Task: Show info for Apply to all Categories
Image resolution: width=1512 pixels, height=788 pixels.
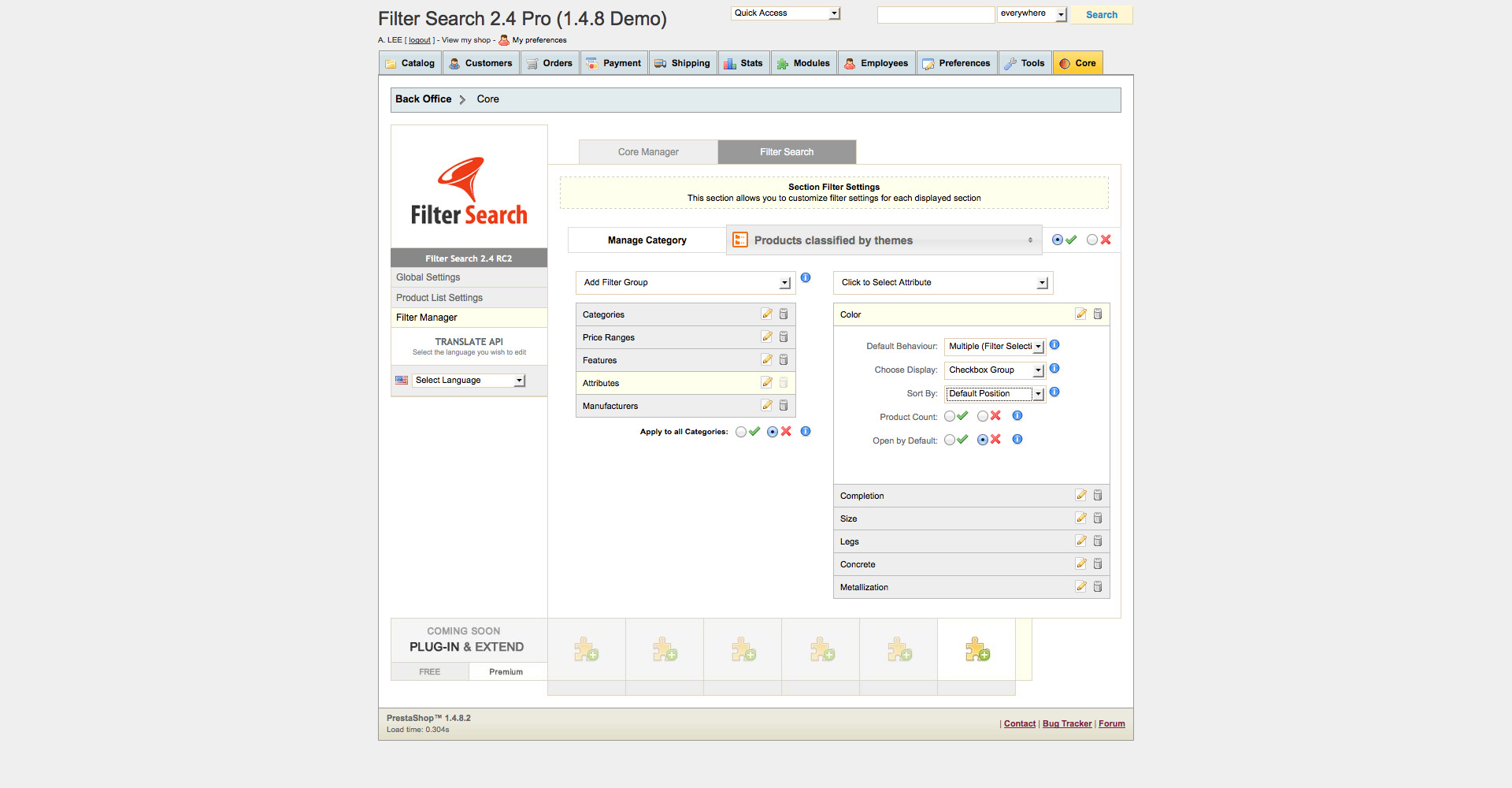Action: pos(806,431)
